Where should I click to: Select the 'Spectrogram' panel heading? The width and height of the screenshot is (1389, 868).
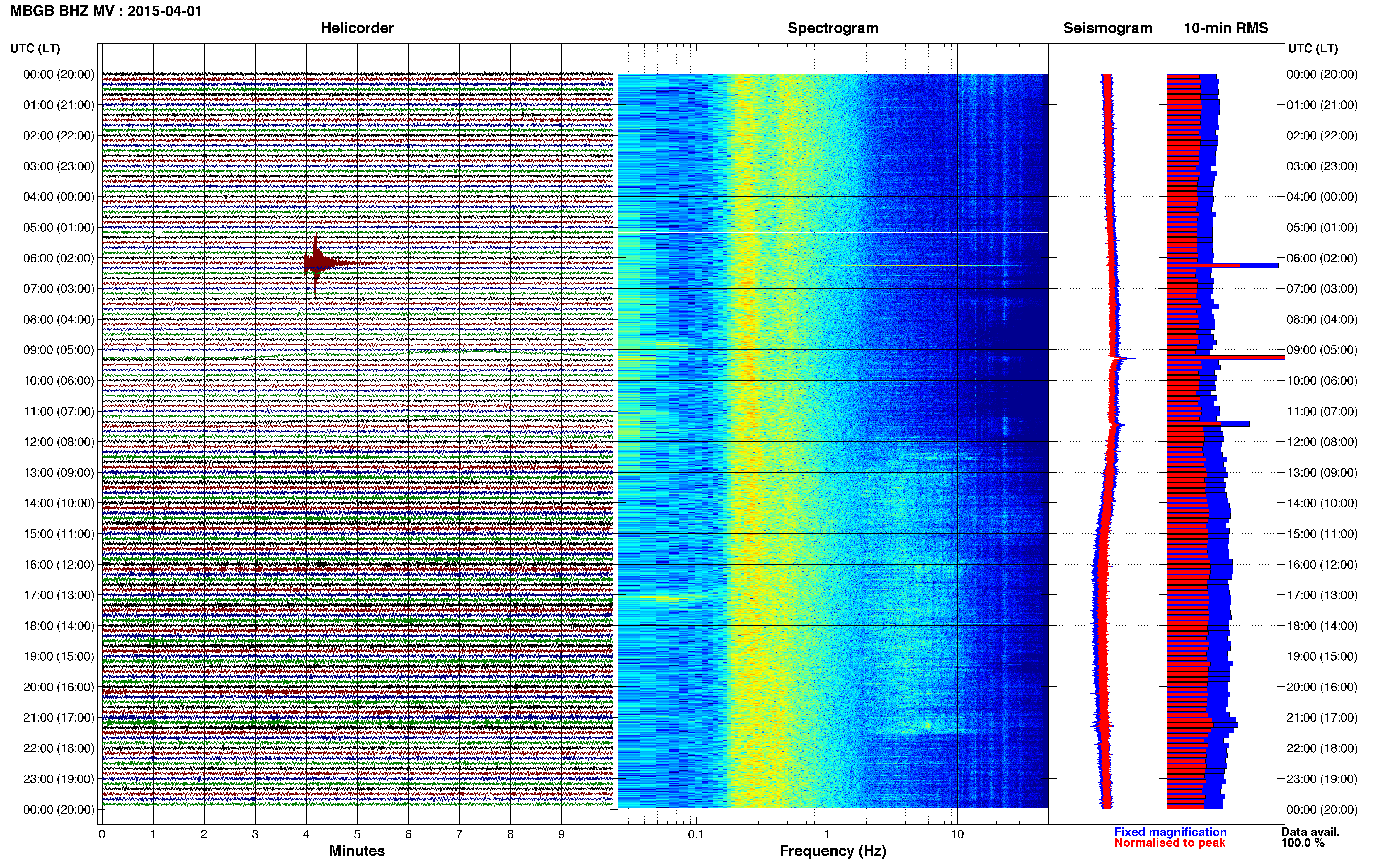pos(833,28)
